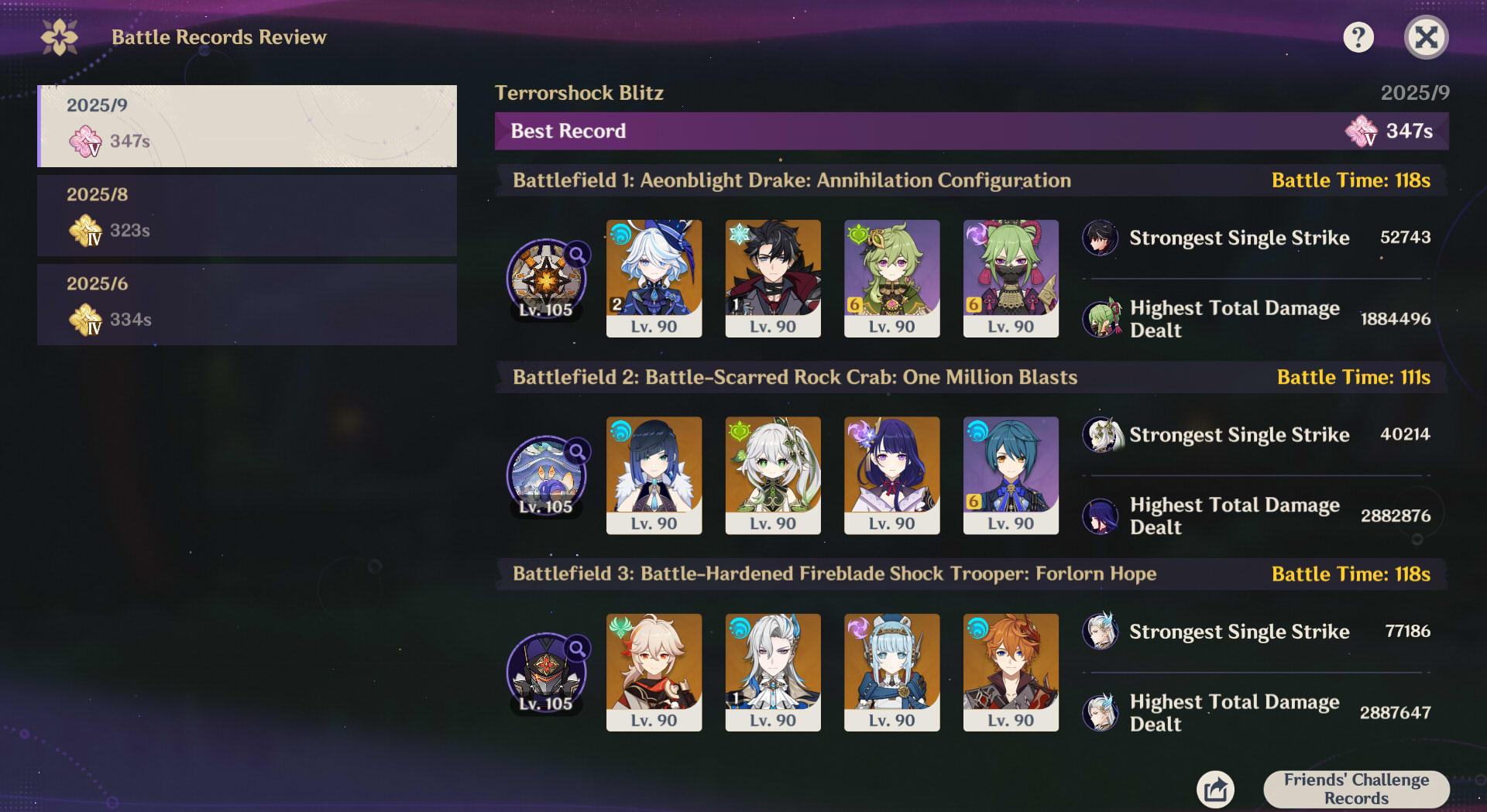The height and width of the screenshot is (812, 1487).
Task: Select the 2025/8 record tab
Action: pyautogui.click(x=248, y=215)
